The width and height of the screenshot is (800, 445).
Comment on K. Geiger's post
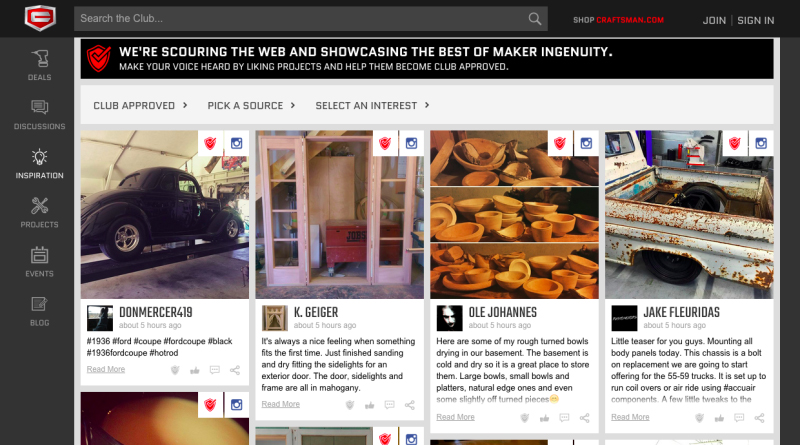[x=389, y=405]
